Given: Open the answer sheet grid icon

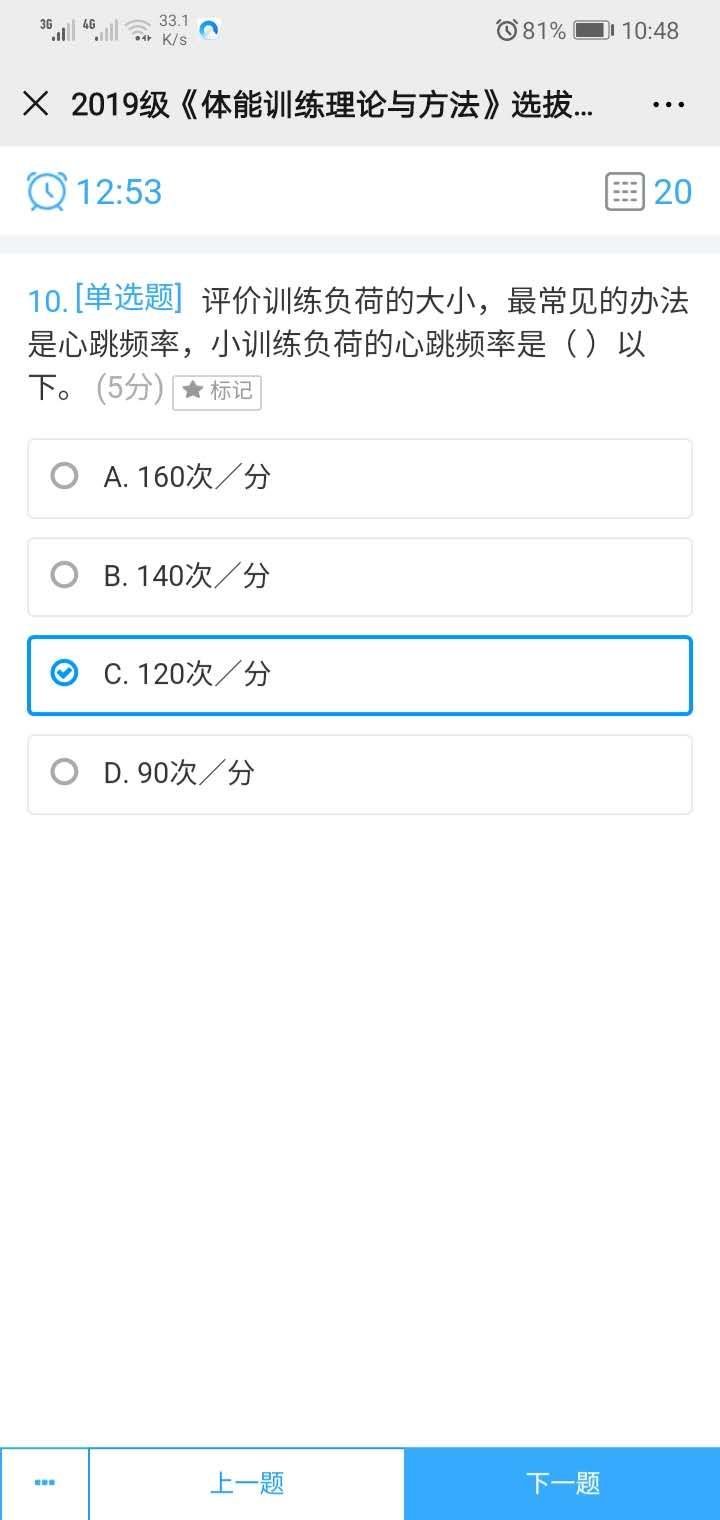Looking at the screenshot, I should click(624, 191).
